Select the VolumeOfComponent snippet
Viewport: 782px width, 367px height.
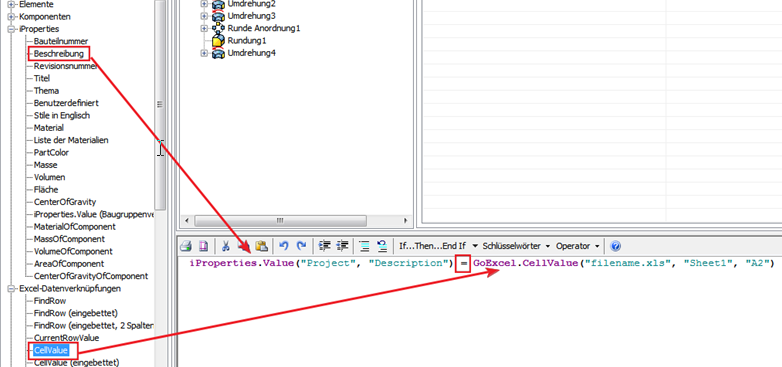tap(73, 251)
